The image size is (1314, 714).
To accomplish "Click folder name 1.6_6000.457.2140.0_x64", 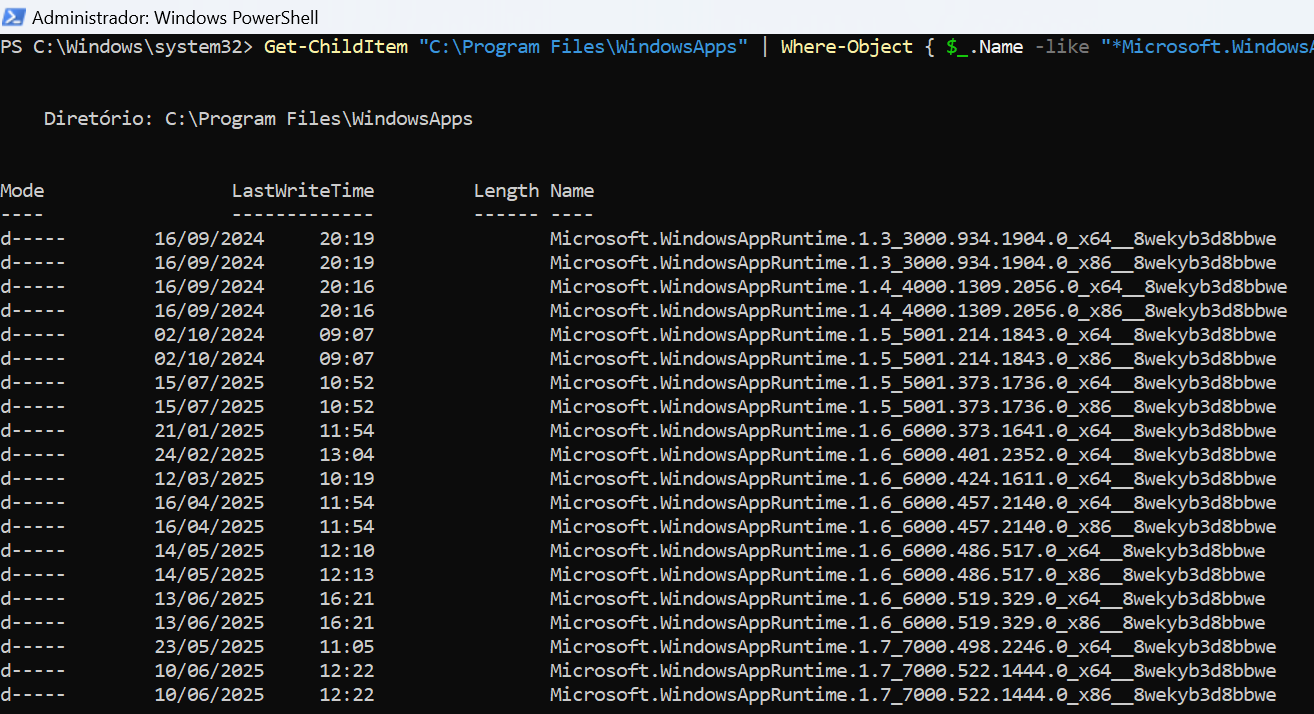I will pyautogui.click(x=913, y=503).
